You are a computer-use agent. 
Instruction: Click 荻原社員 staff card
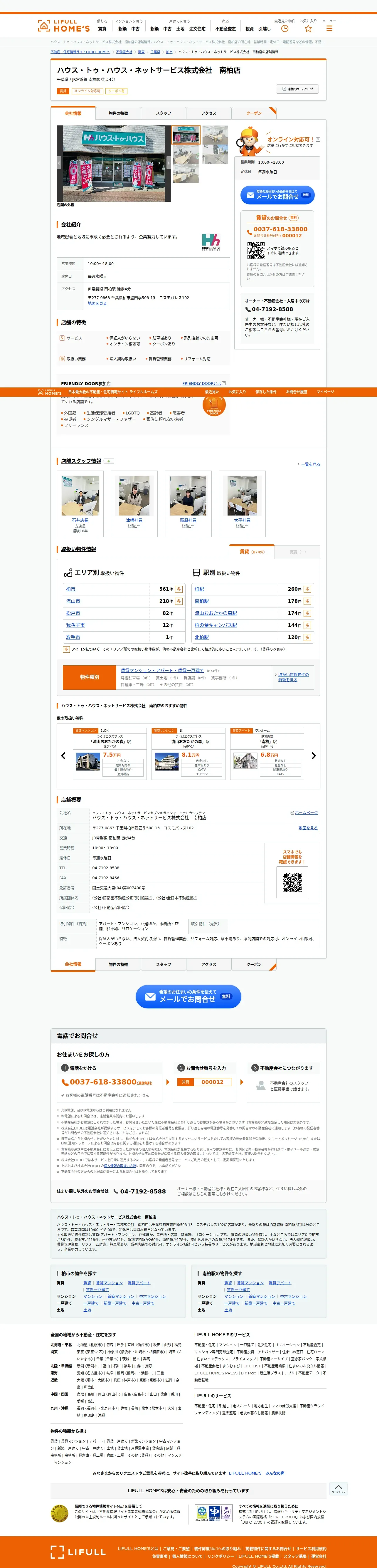pyautogui.click(x=188, y=503)
